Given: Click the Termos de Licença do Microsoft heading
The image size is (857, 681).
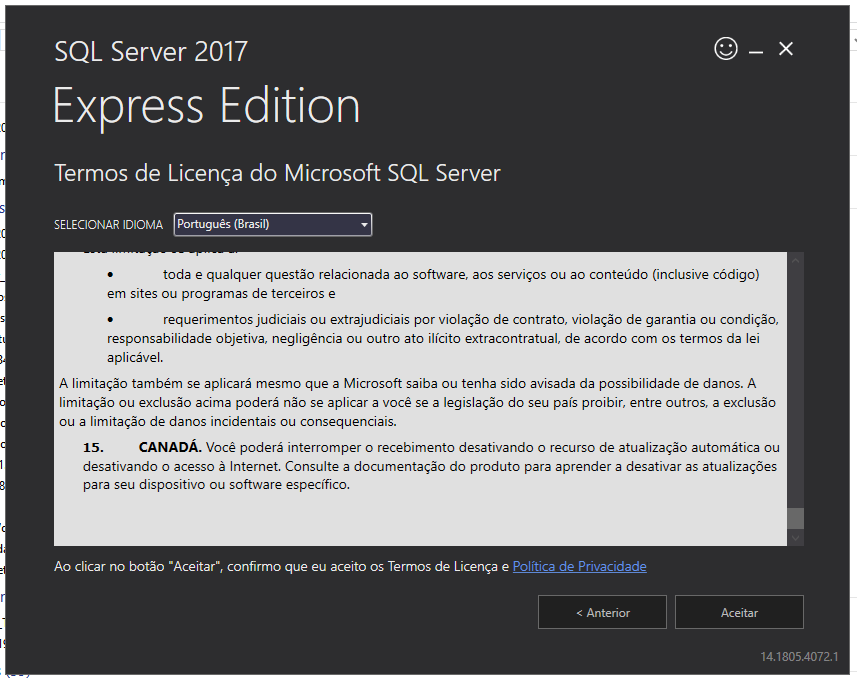Looking at the screenshot, I should click(277, 172).
